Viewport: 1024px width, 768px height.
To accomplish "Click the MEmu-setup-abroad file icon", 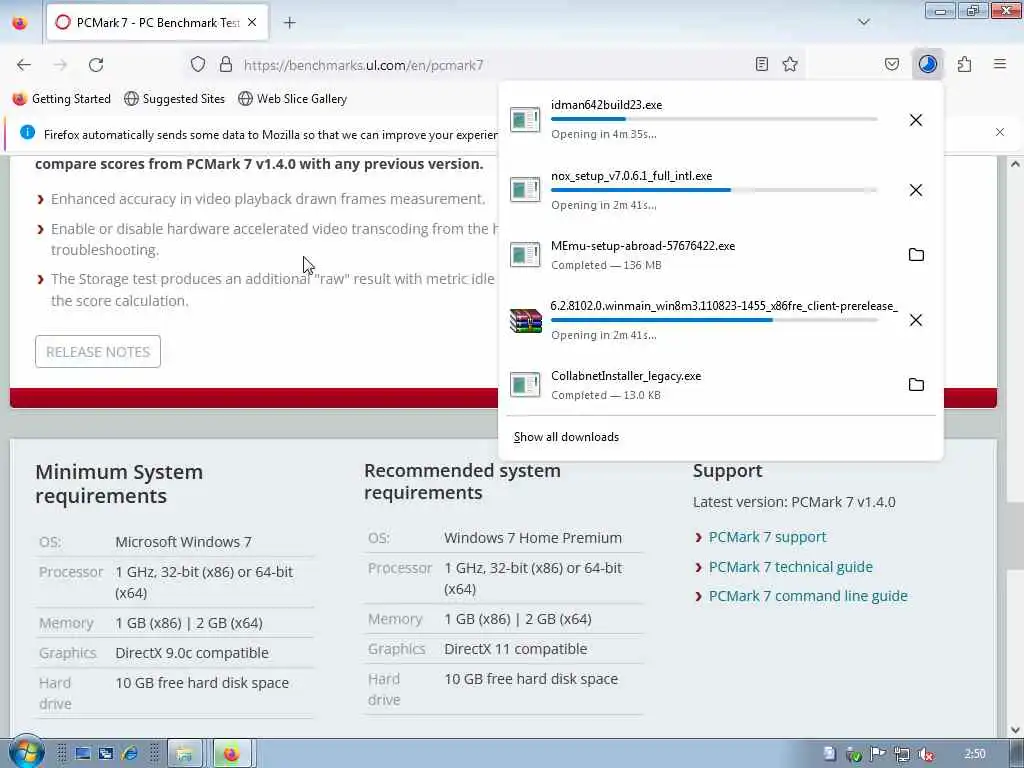I will pyautogui.click(x=525, y=255).
